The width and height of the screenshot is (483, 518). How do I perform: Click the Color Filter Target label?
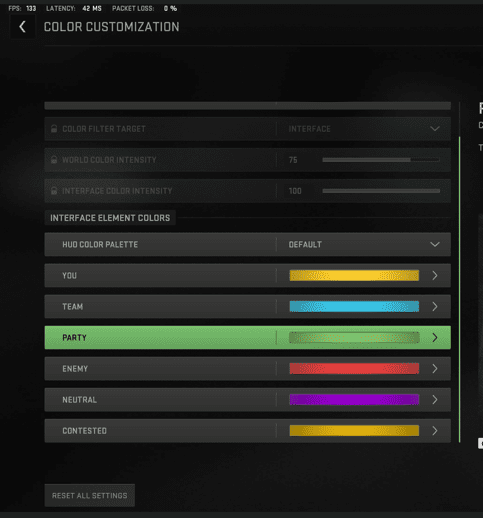pyautogui.click(x=104, y=129)
